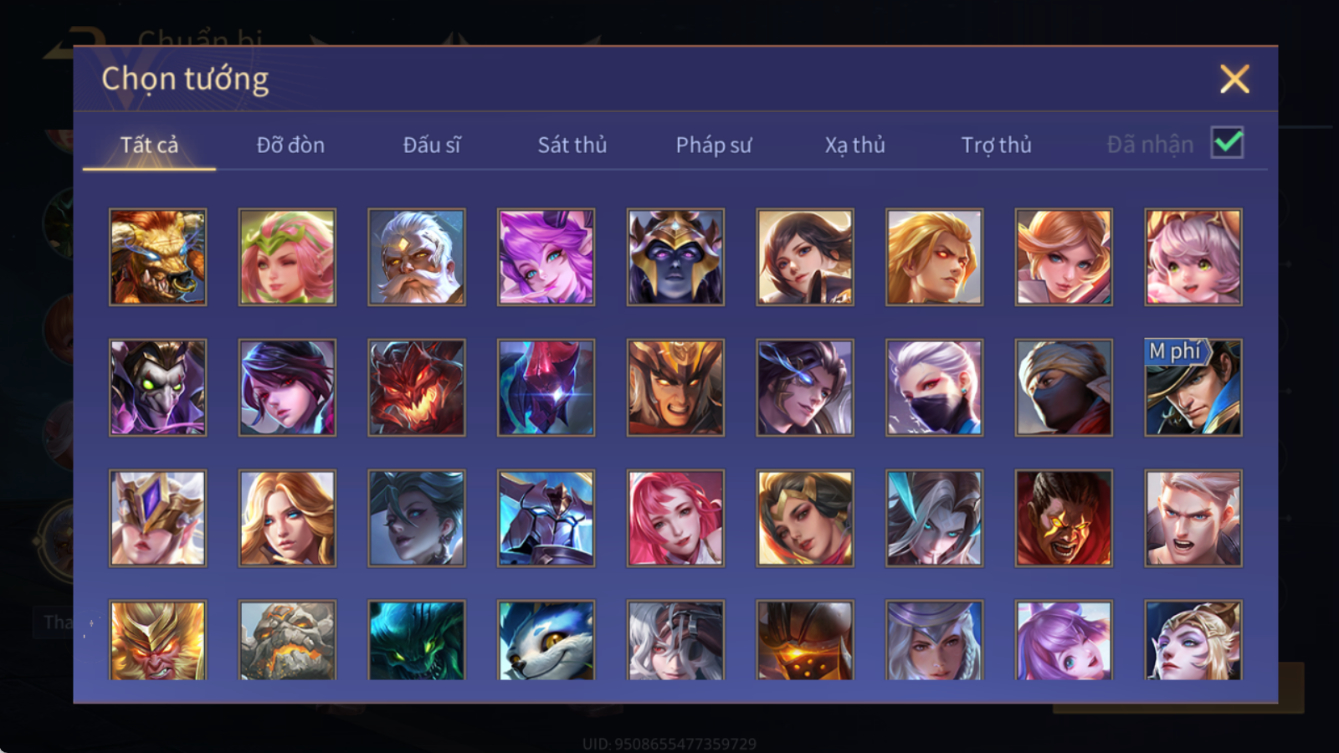Close the 'Chọn tướng' dialog

click(x=1234, y=79)
